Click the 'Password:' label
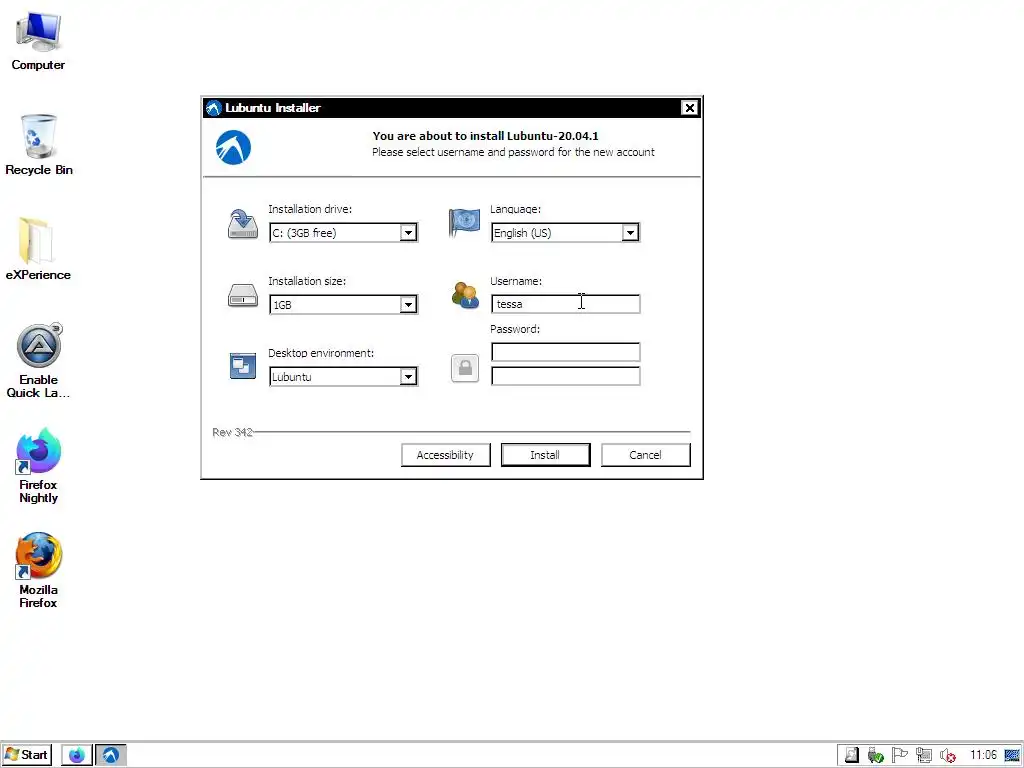This screenshot has width=1024, height=768. [515, 329]
